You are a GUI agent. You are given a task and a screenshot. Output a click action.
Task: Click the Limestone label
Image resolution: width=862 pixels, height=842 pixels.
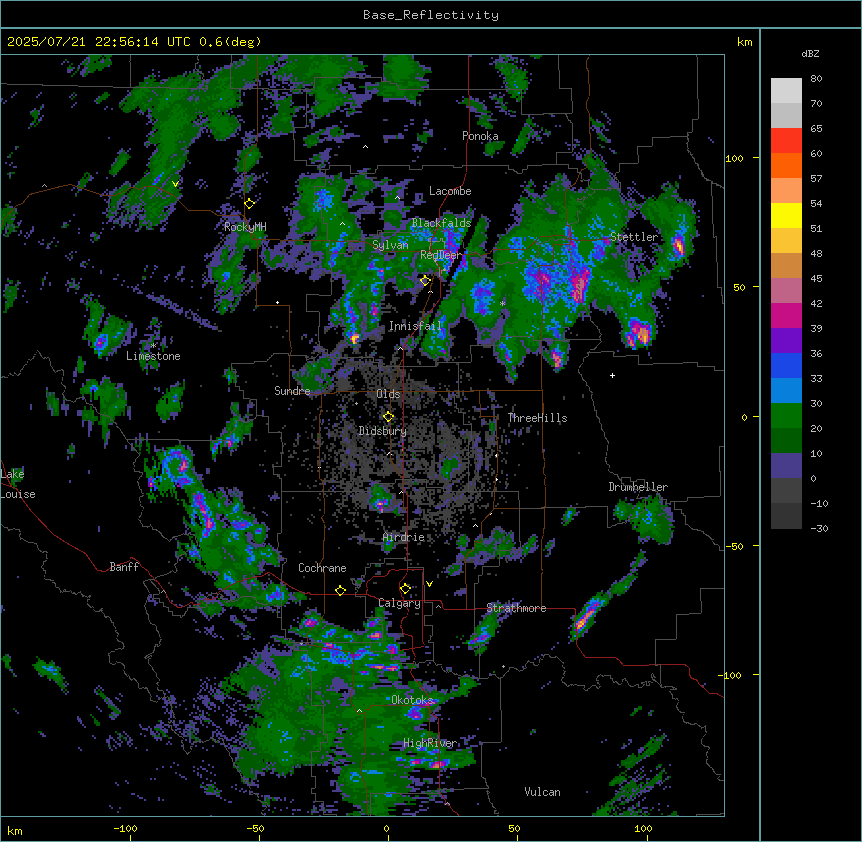[x=153, y=356]
